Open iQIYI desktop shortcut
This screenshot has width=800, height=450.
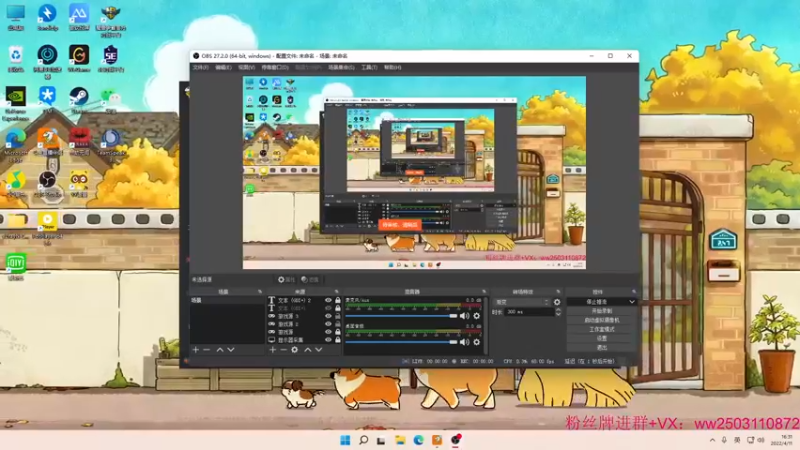click(16, 267)
